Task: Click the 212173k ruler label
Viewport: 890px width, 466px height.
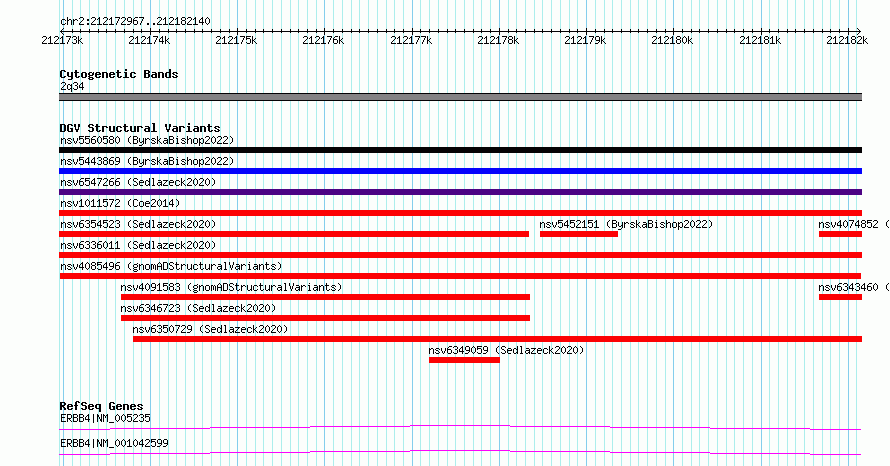Action: point(62,40)
